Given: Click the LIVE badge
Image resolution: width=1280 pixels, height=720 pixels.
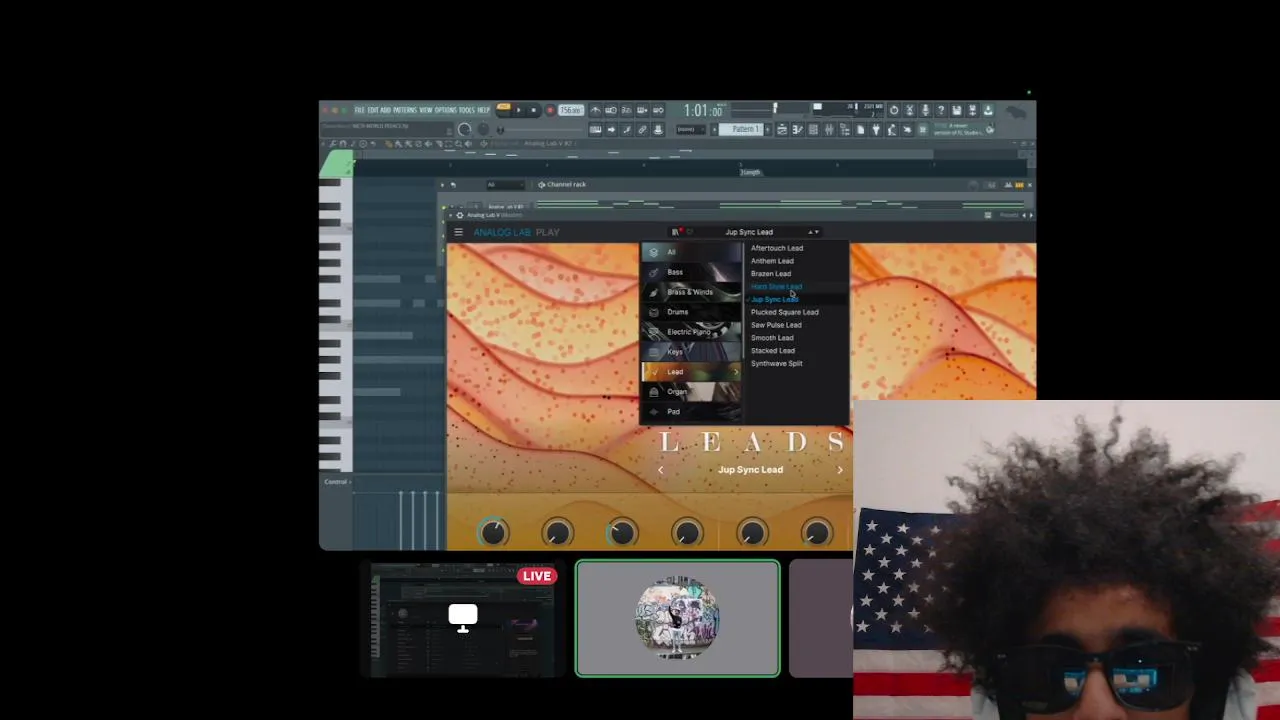Looking at the screenshot, I should pos(537,576).
